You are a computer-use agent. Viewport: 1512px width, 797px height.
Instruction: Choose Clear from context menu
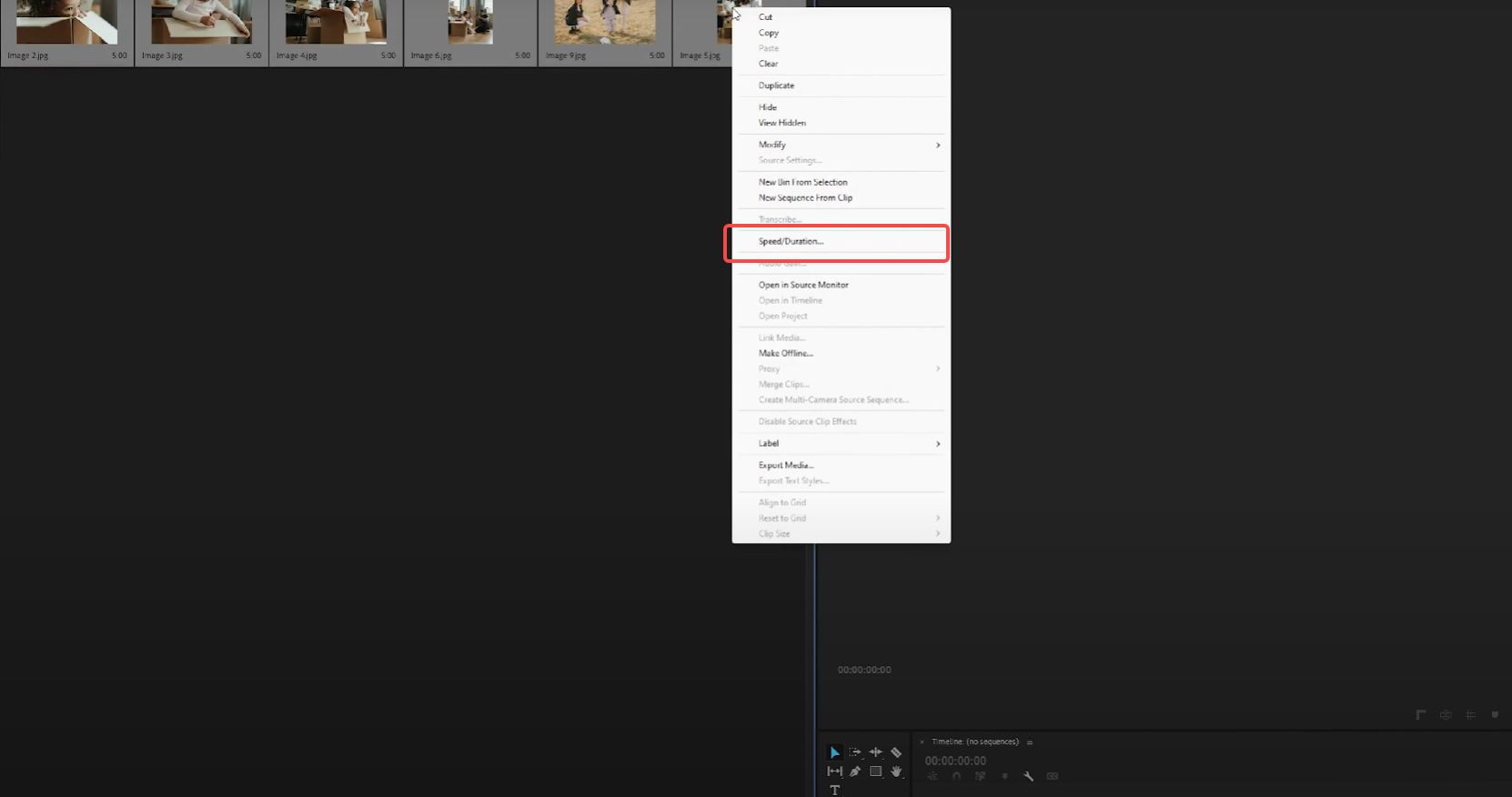[x=842, y=64]
